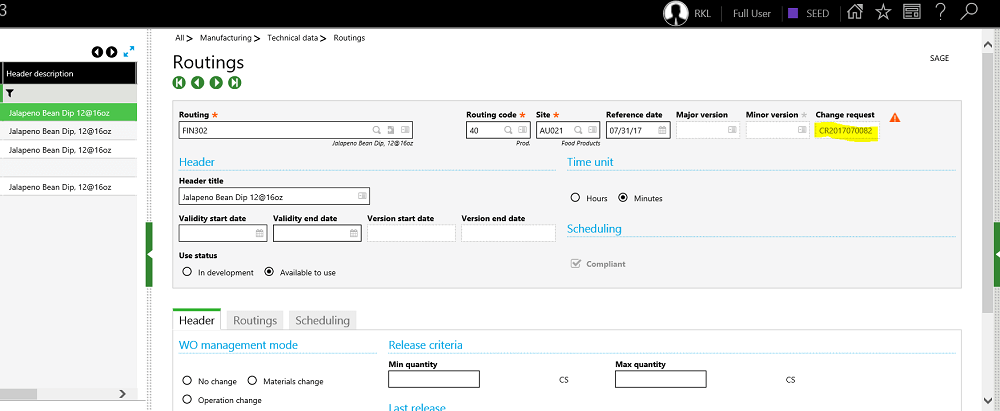Set use status to In development
The image size is (1000, 411).
pyautogui.click(x=187, y=272)
